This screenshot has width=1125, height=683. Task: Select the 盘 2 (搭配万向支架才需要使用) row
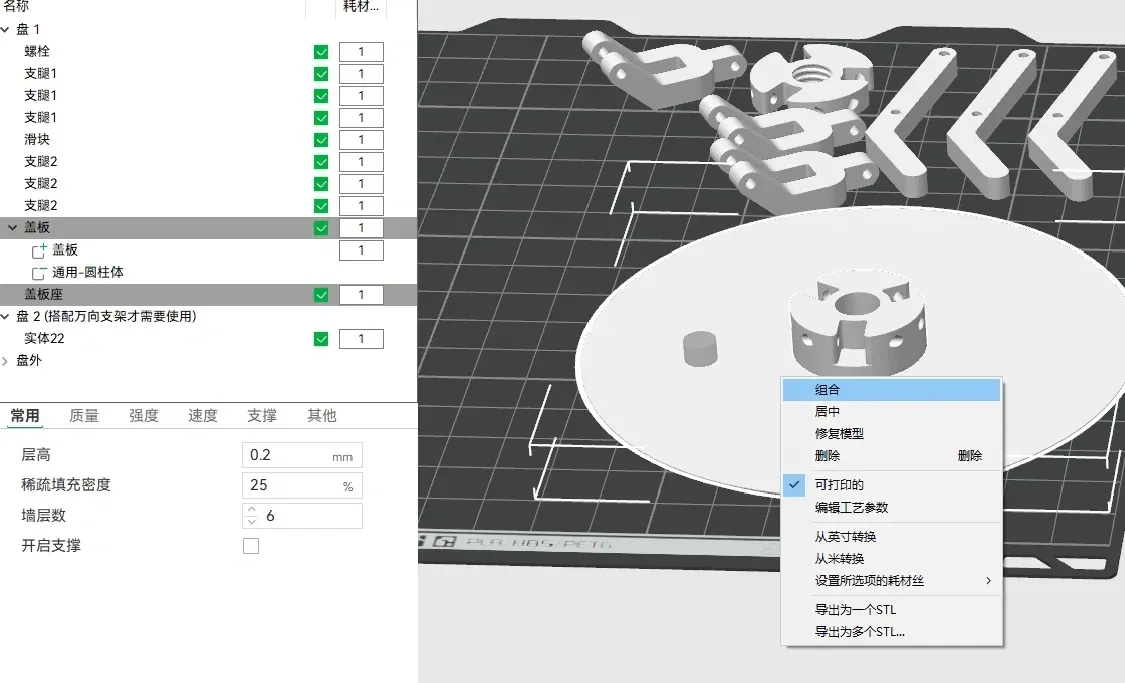click(x=208, y=316)
